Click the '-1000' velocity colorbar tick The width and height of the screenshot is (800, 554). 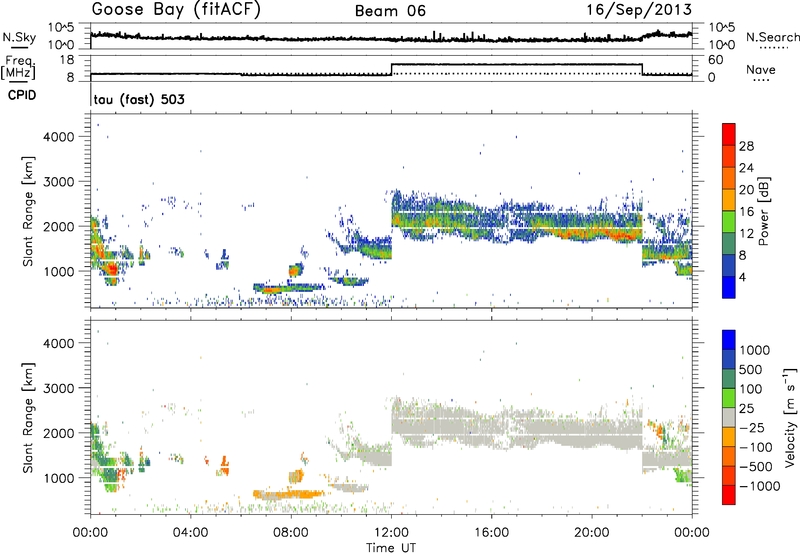pyautogui.click(x=759, y=486)
